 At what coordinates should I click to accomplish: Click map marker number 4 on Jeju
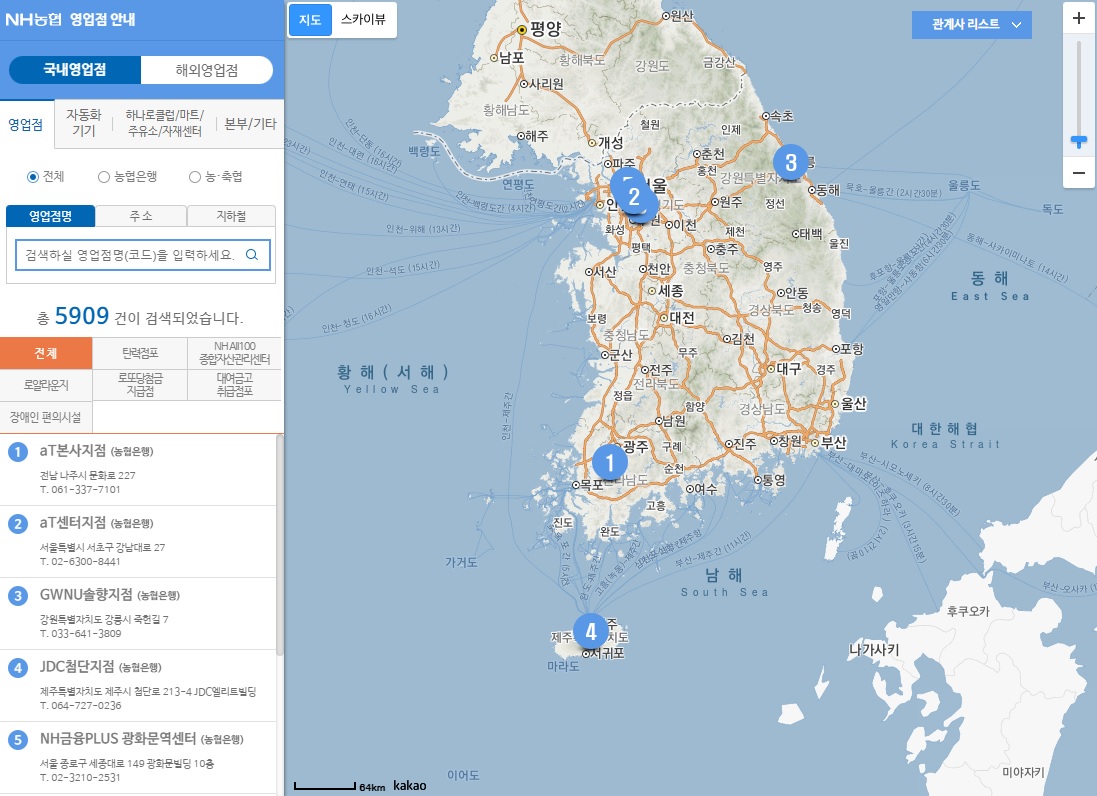pos(590,631)
